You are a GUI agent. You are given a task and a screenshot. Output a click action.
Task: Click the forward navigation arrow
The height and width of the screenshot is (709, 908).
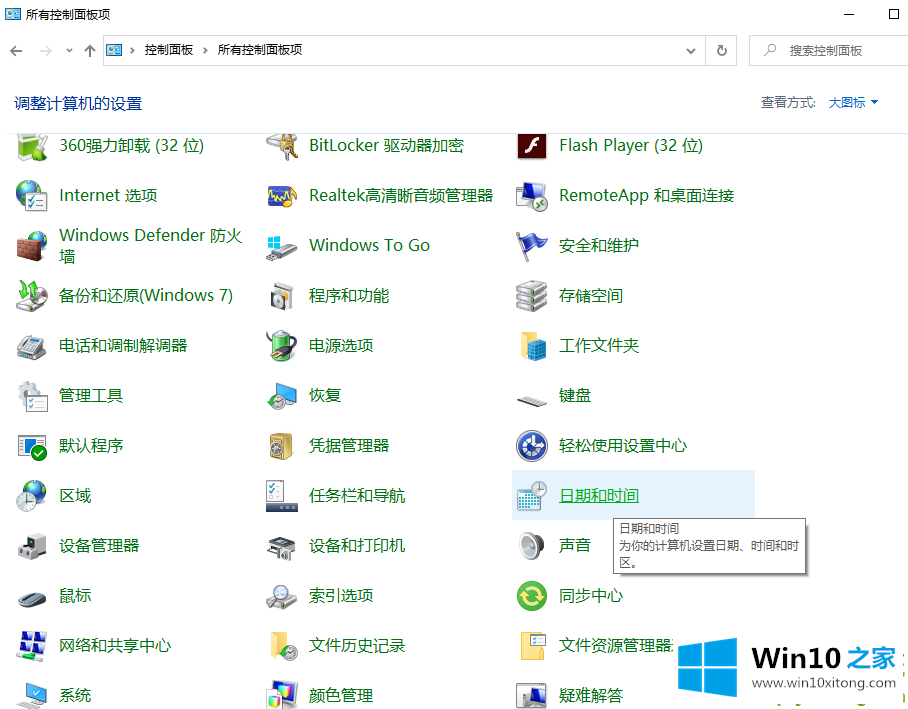46,51
